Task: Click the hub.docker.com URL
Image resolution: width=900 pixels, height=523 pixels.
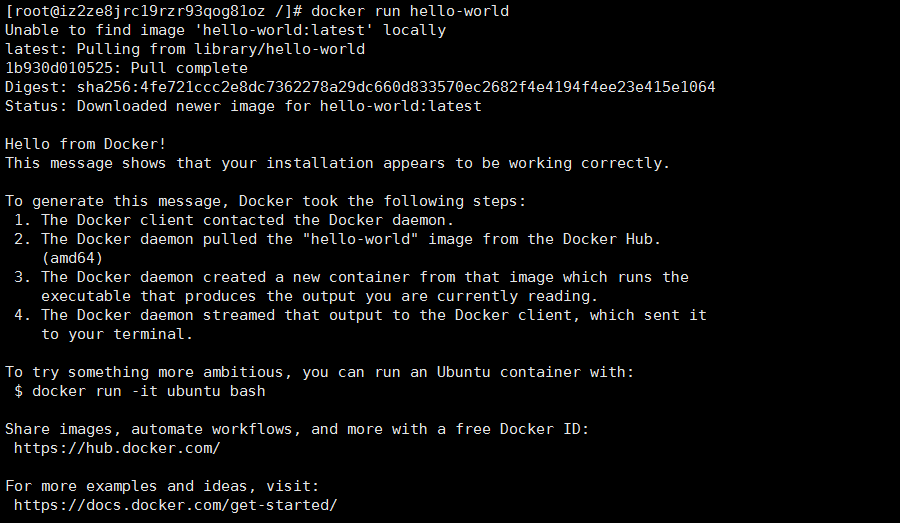Action: pyautogui.click(x=117, y=448)
